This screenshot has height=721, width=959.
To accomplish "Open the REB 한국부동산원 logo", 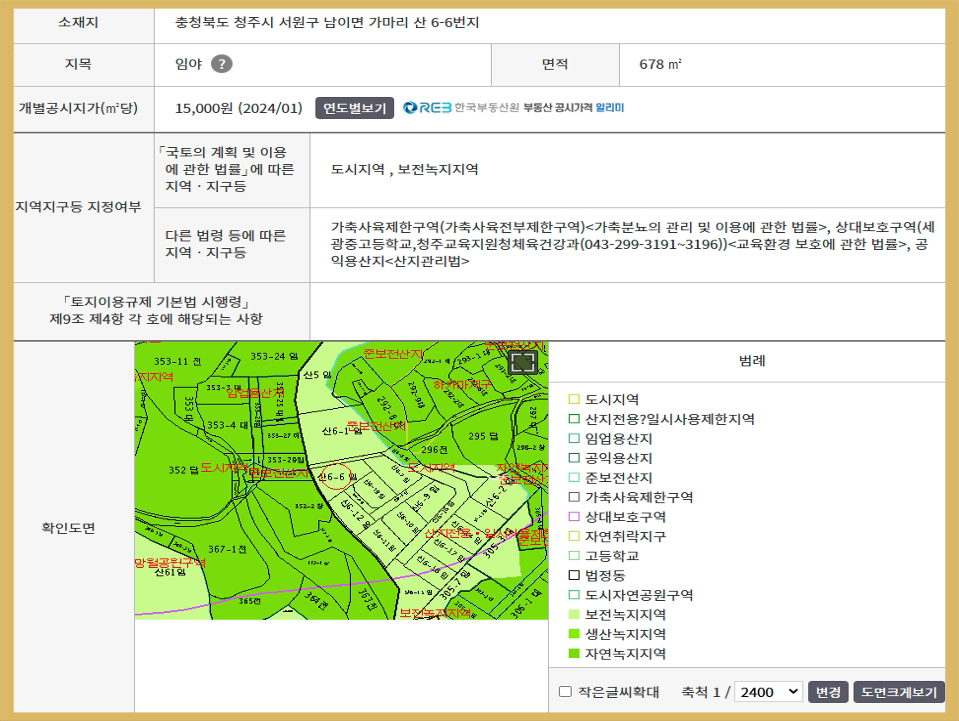I will tap(460, 108).
